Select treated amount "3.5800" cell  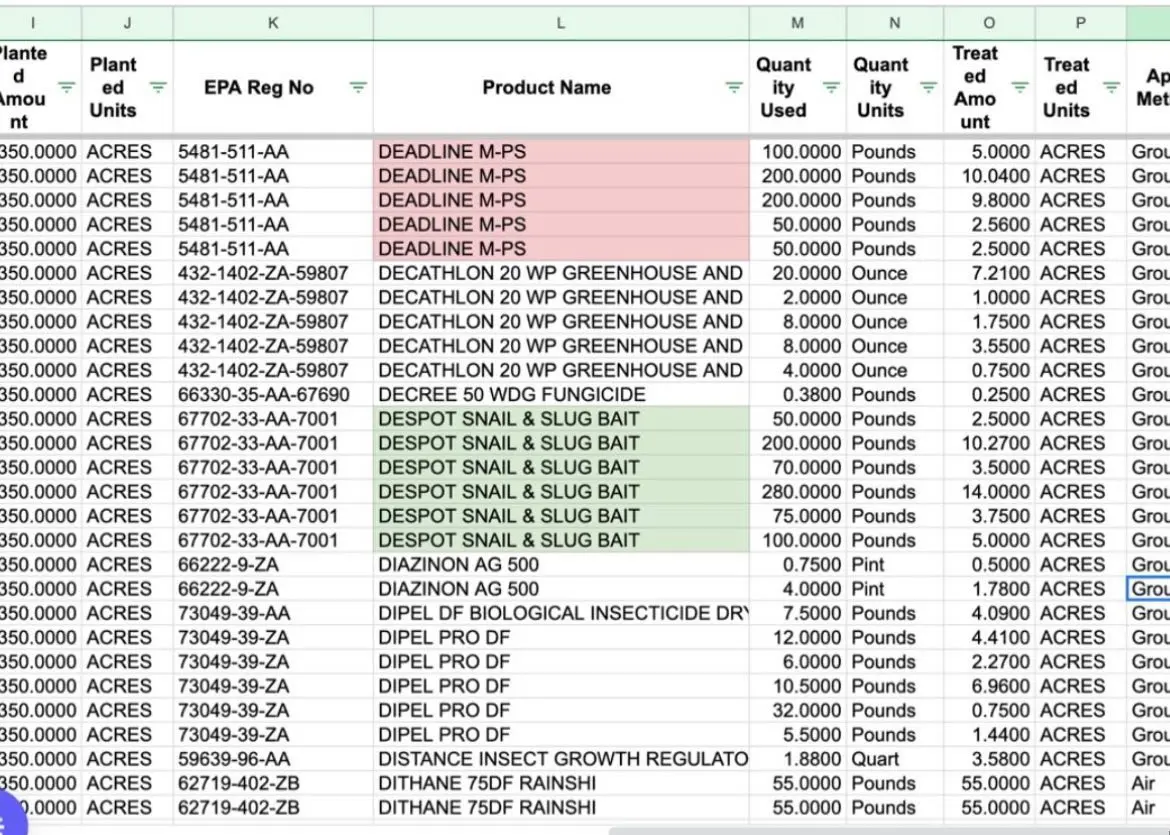(989, 759)
